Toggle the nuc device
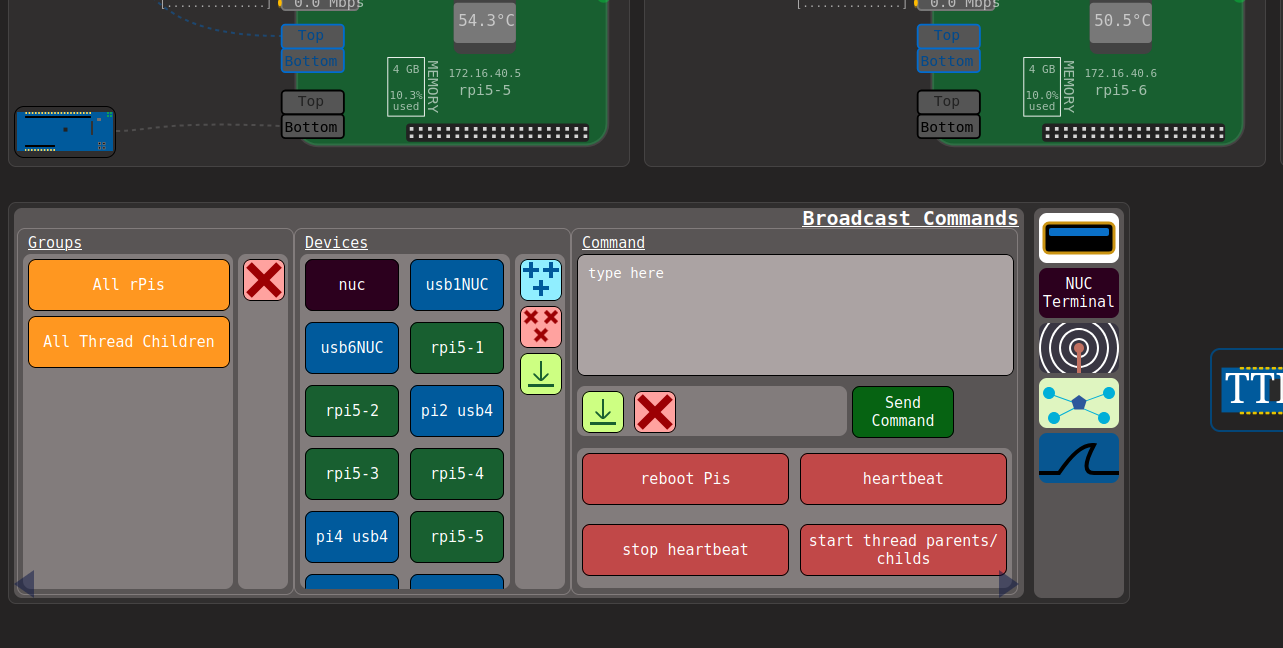 (352, 285)
